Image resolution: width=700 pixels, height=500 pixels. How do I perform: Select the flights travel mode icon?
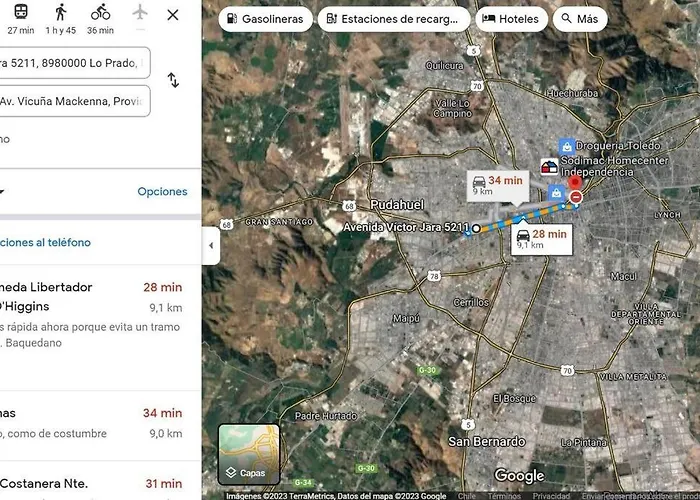[140, 12]
